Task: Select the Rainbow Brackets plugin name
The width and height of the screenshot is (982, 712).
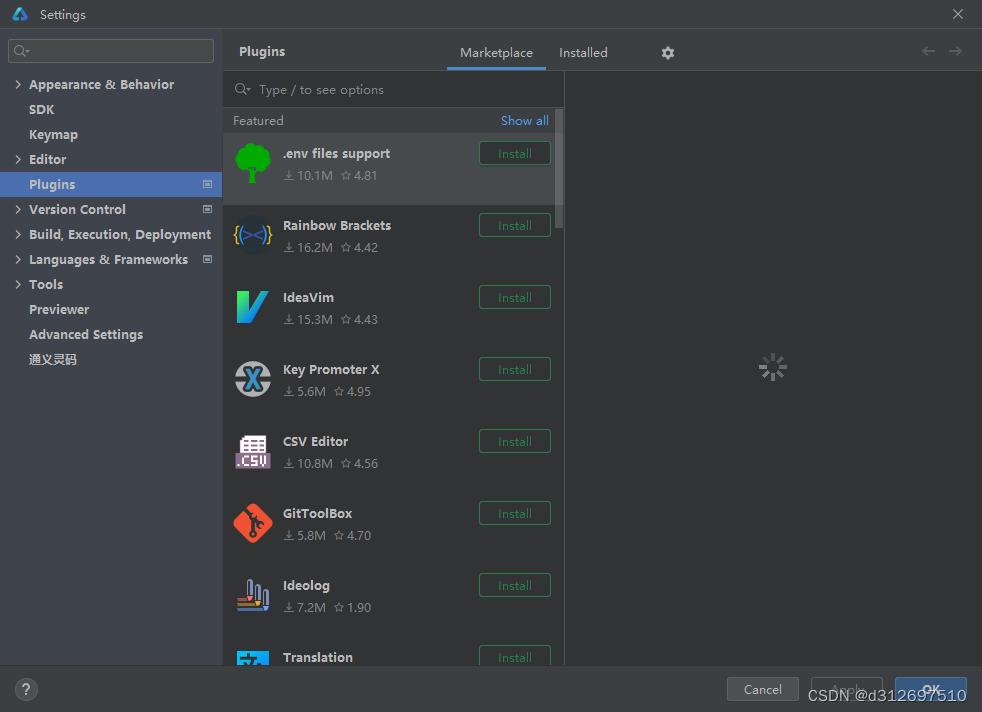Action: click(x=337, y=225)
